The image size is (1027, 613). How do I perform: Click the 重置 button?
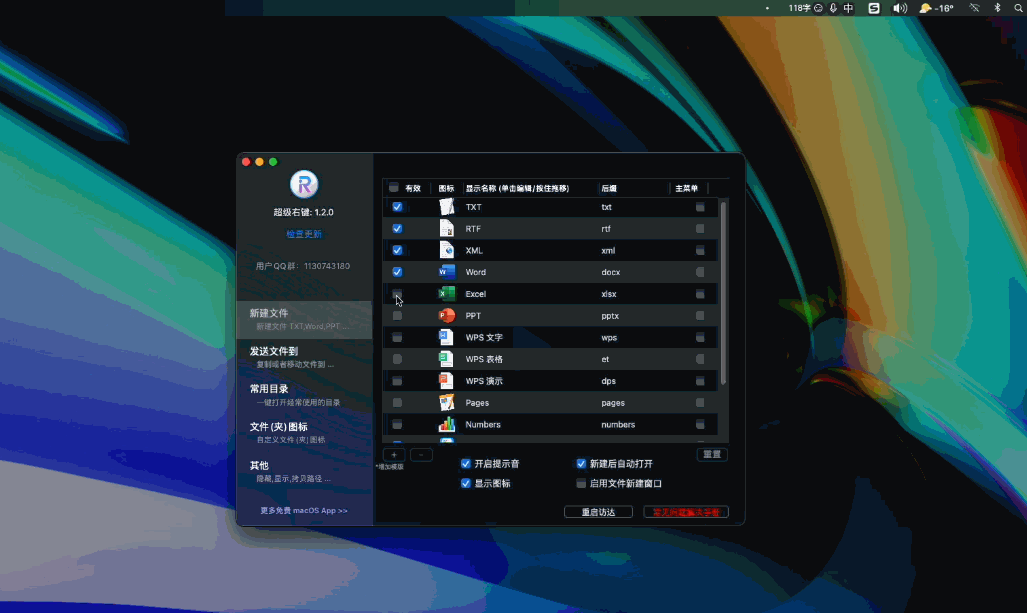click(712, 455)
